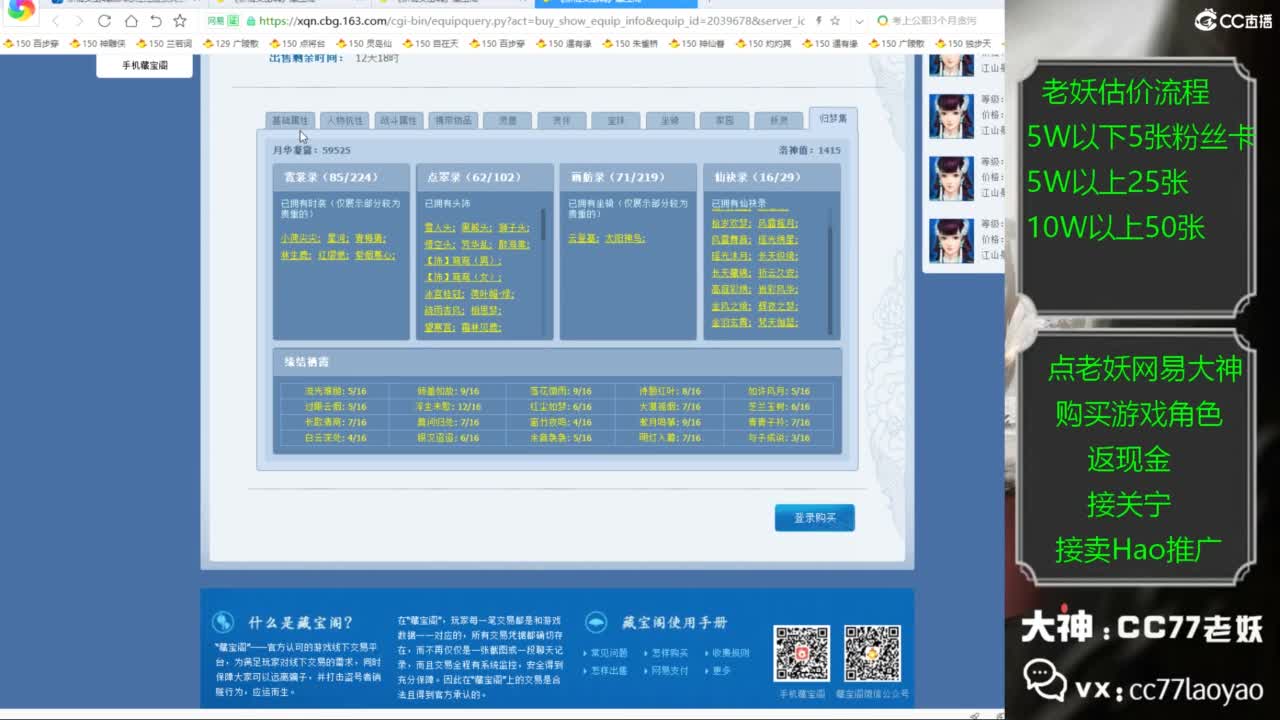Open the 更多 footer link
1280x720 pixels.
click(720, 670)
